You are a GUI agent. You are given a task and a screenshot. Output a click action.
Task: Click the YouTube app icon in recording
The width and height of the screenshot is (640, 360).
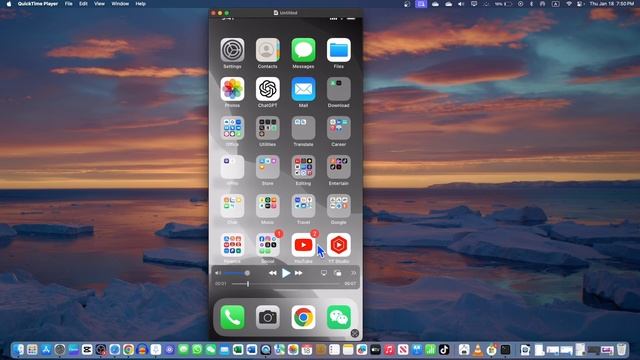303,245
